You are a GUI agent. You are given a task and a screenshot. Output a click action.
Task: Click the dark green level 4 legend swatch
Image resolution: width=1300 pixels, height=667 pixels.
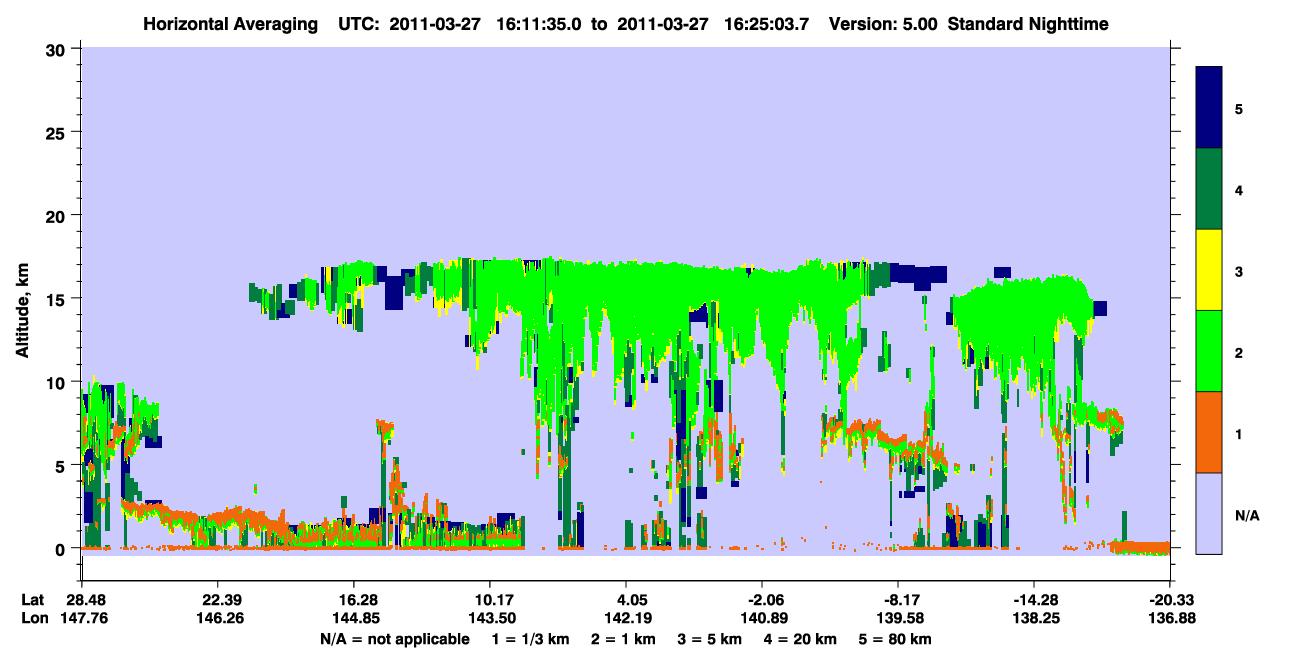coord(1209,189)
